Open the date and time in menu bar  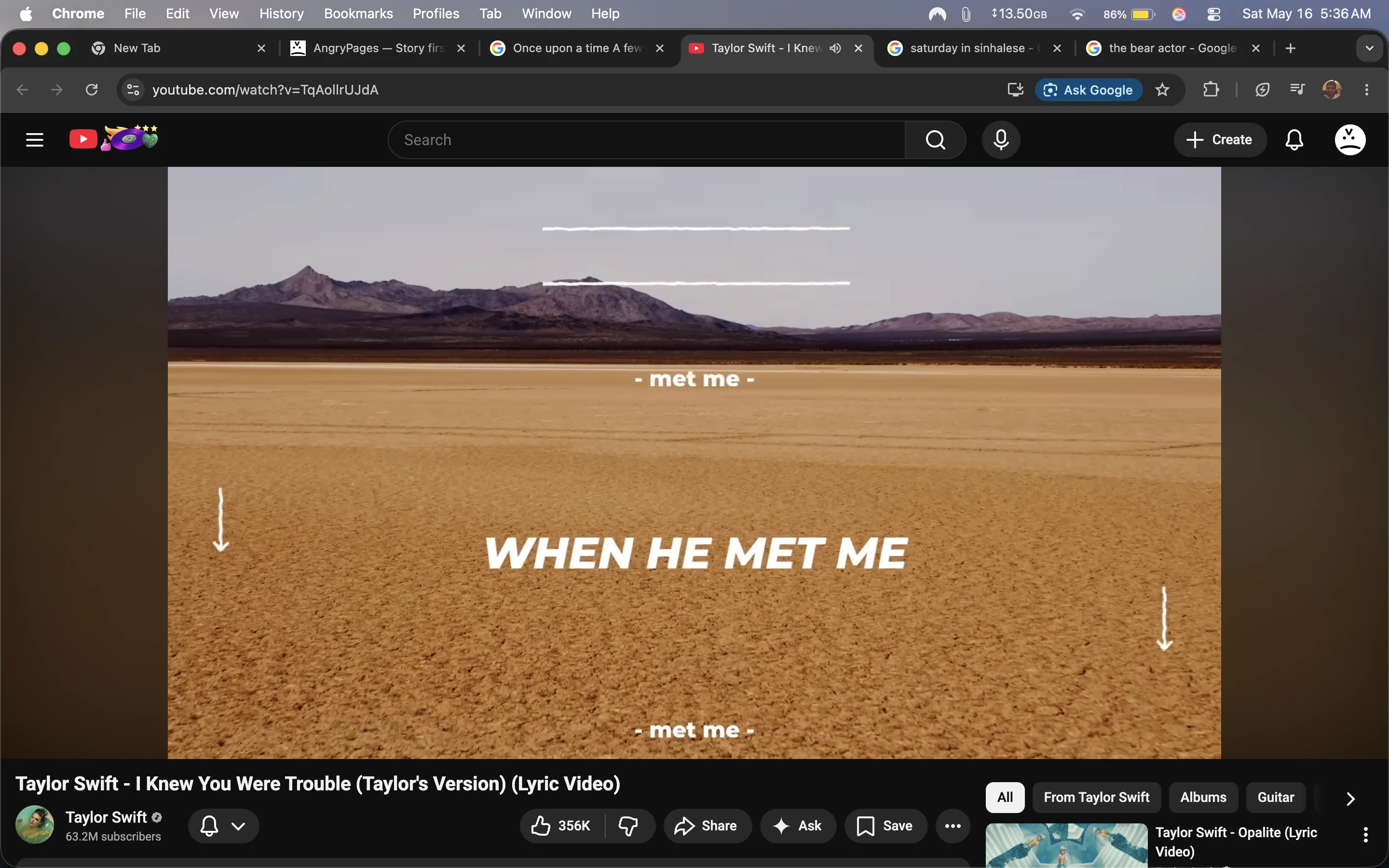point(1307,14)
